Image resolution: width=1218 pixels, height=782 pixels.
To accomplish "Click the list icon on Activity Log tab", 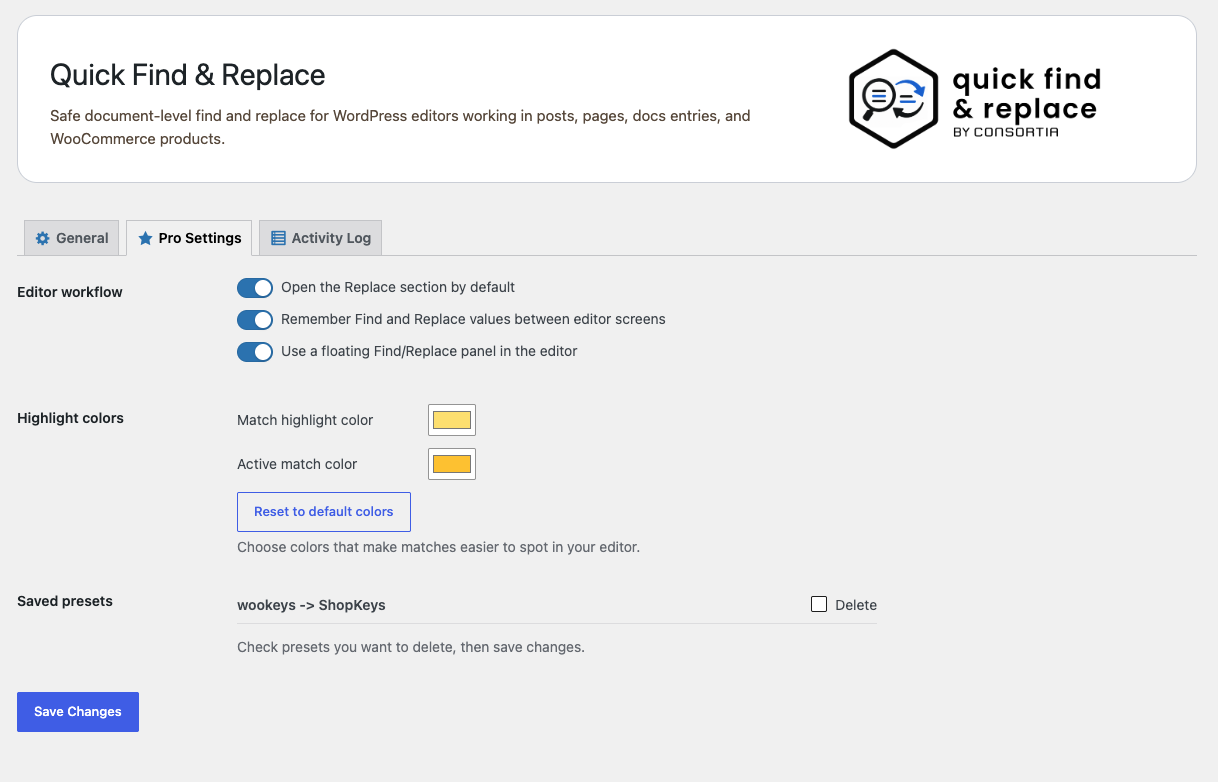I will click(x=278, y=238).
